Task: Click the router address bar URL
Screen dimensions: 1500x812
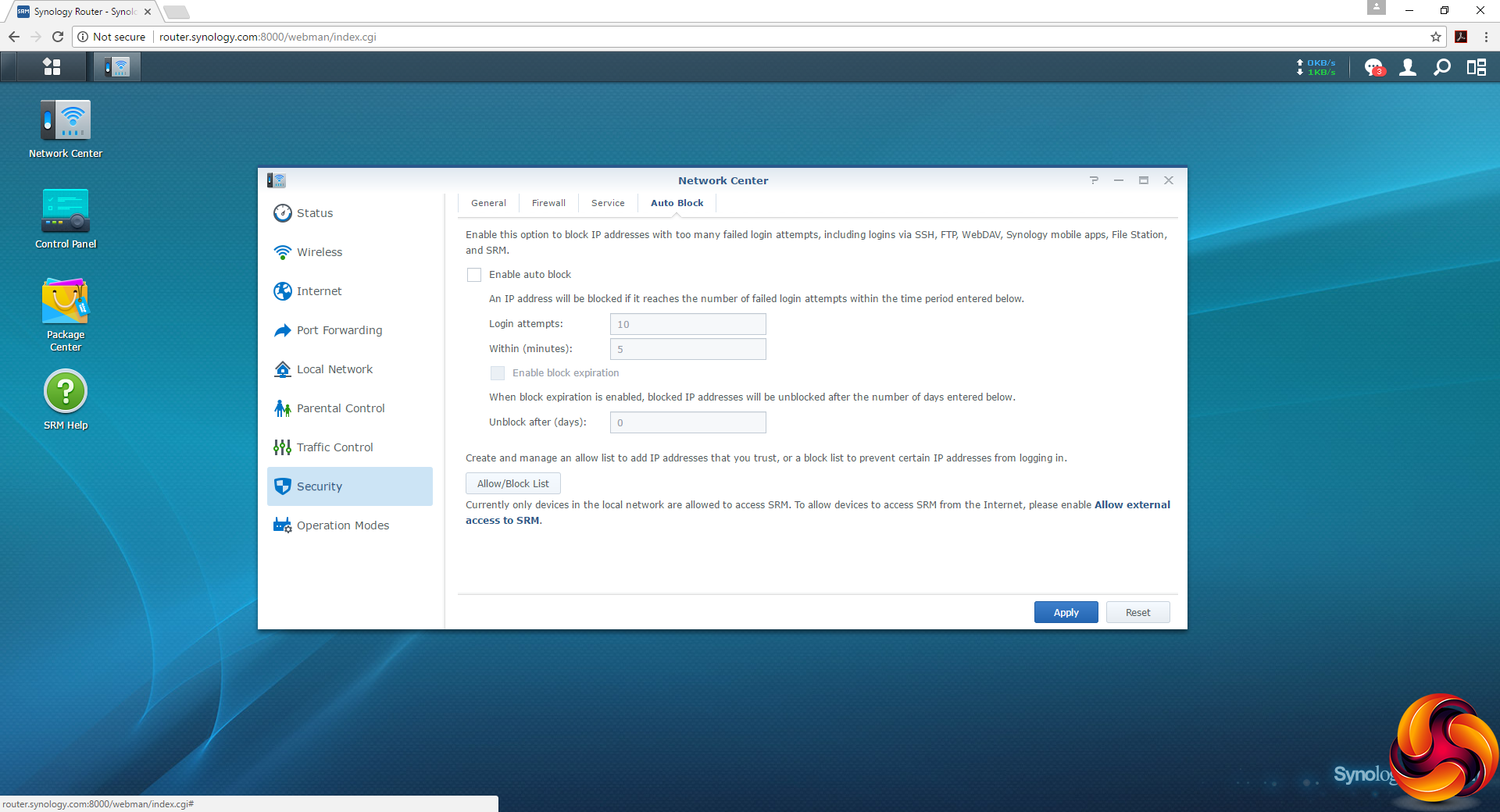Action: click(x=267, y=37)
